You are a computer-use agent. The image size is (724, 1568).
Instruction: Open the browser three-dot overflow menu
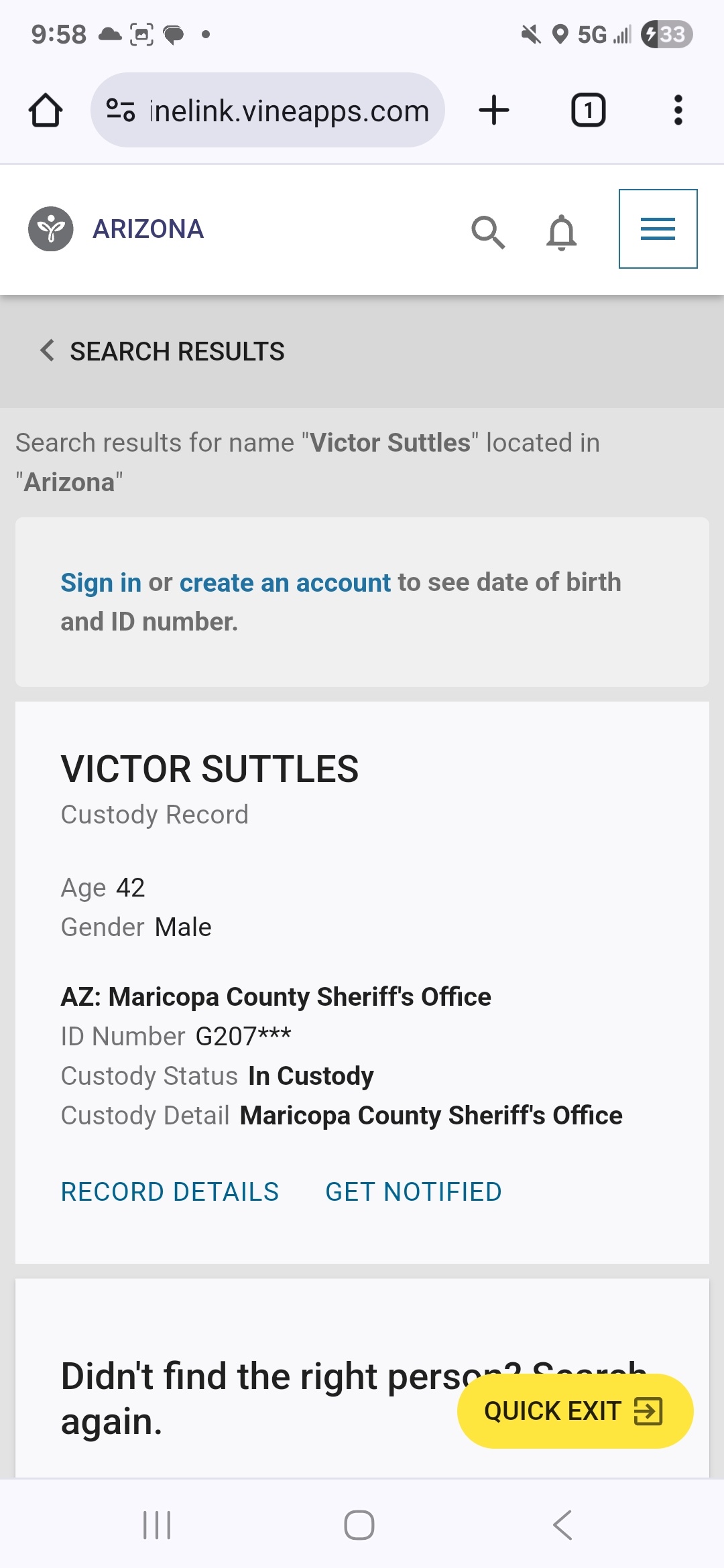point(678,111)
